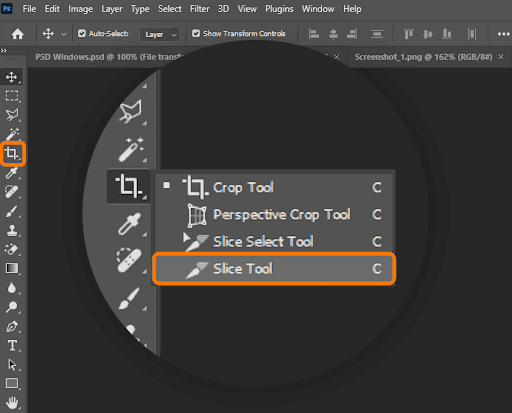Image resolution: width=512 pixels, height=413 pixels.
Task: Toggle the Auto-Select checkbox
Action: pyautogui.click(x=82, y=33)
